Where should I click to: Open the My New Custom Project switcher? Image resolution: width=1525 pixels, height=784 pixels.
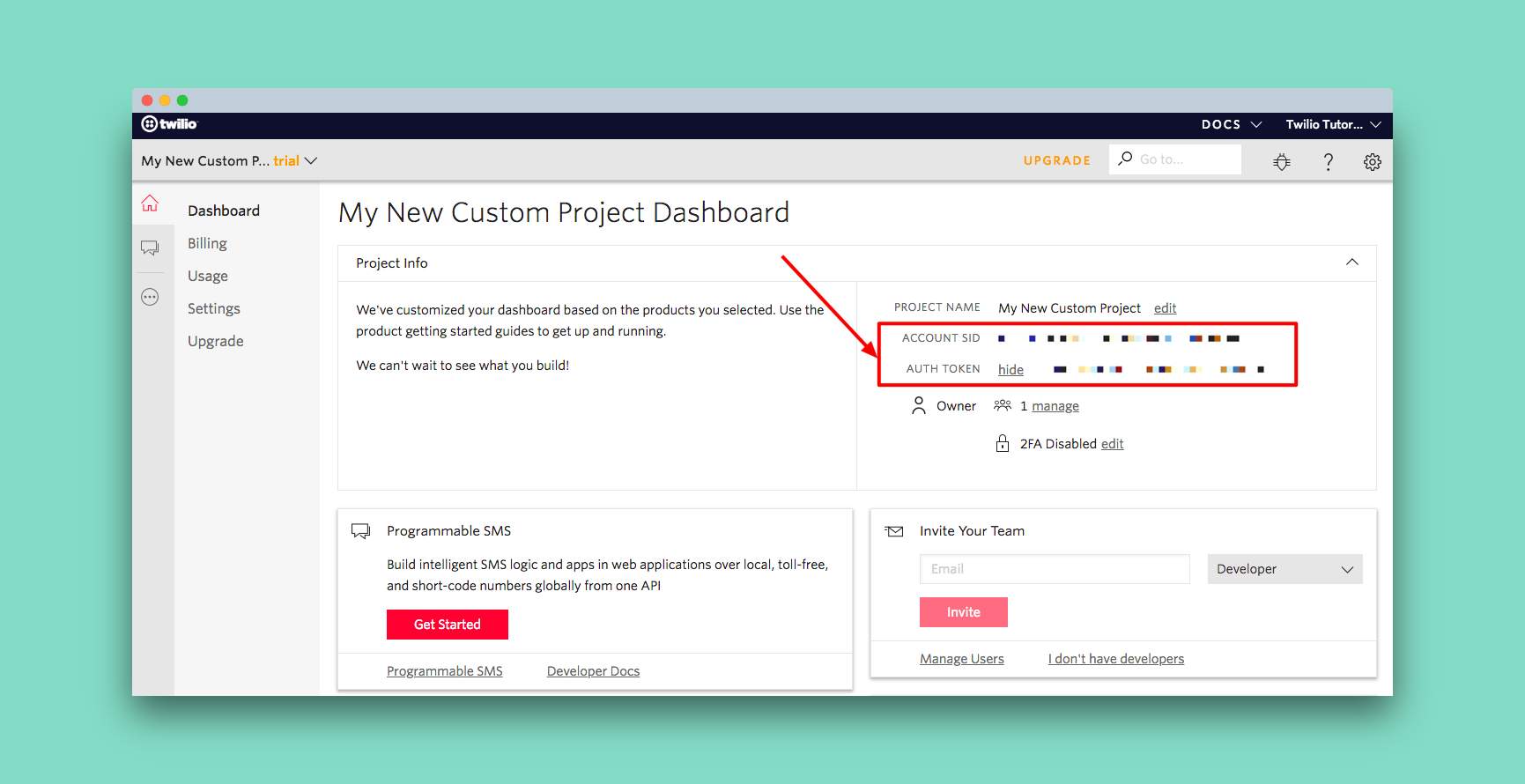point(229,160)
